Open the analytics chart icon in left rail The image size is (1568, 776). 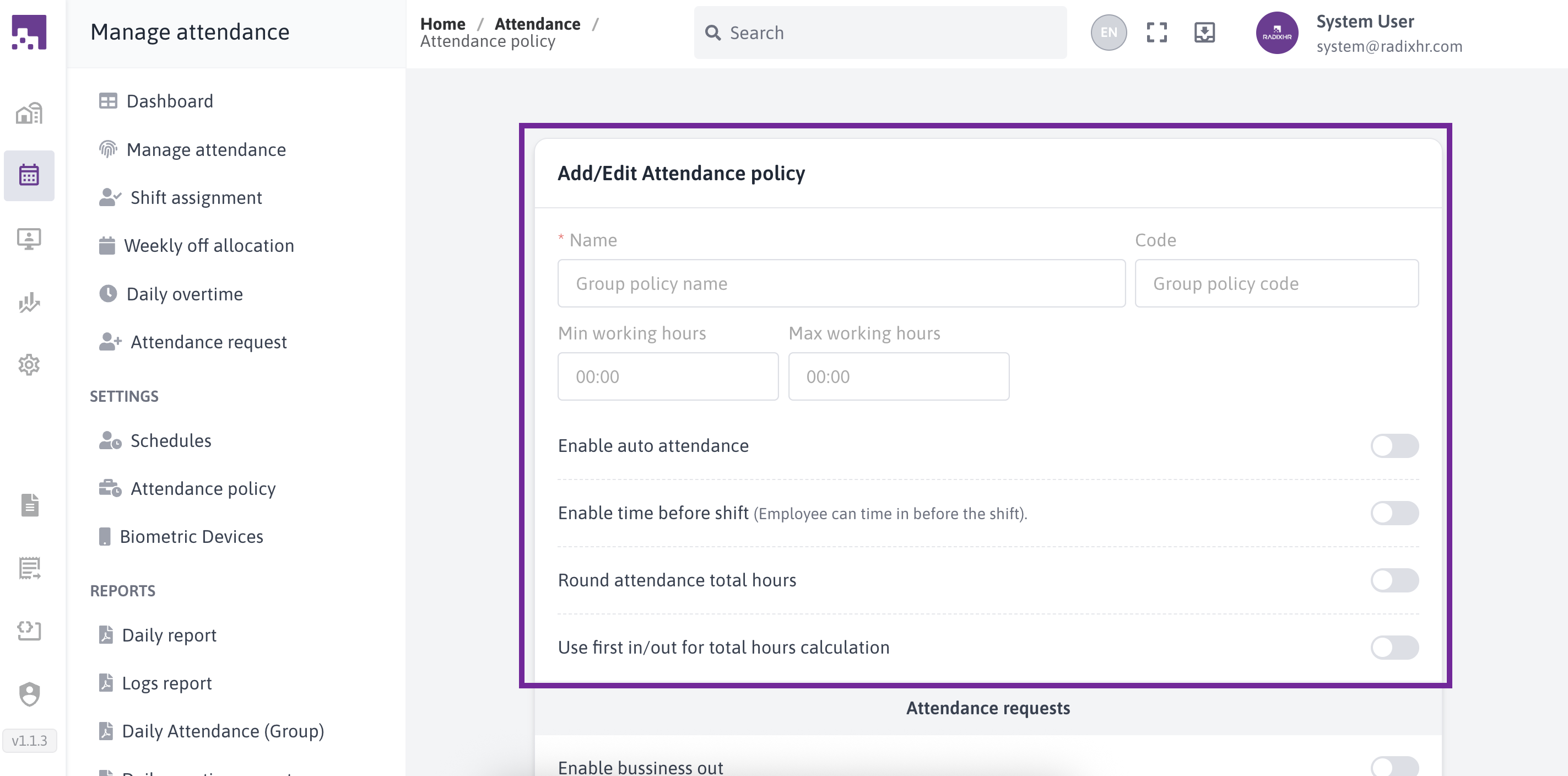pyautogui.click(x=29, y=302)
